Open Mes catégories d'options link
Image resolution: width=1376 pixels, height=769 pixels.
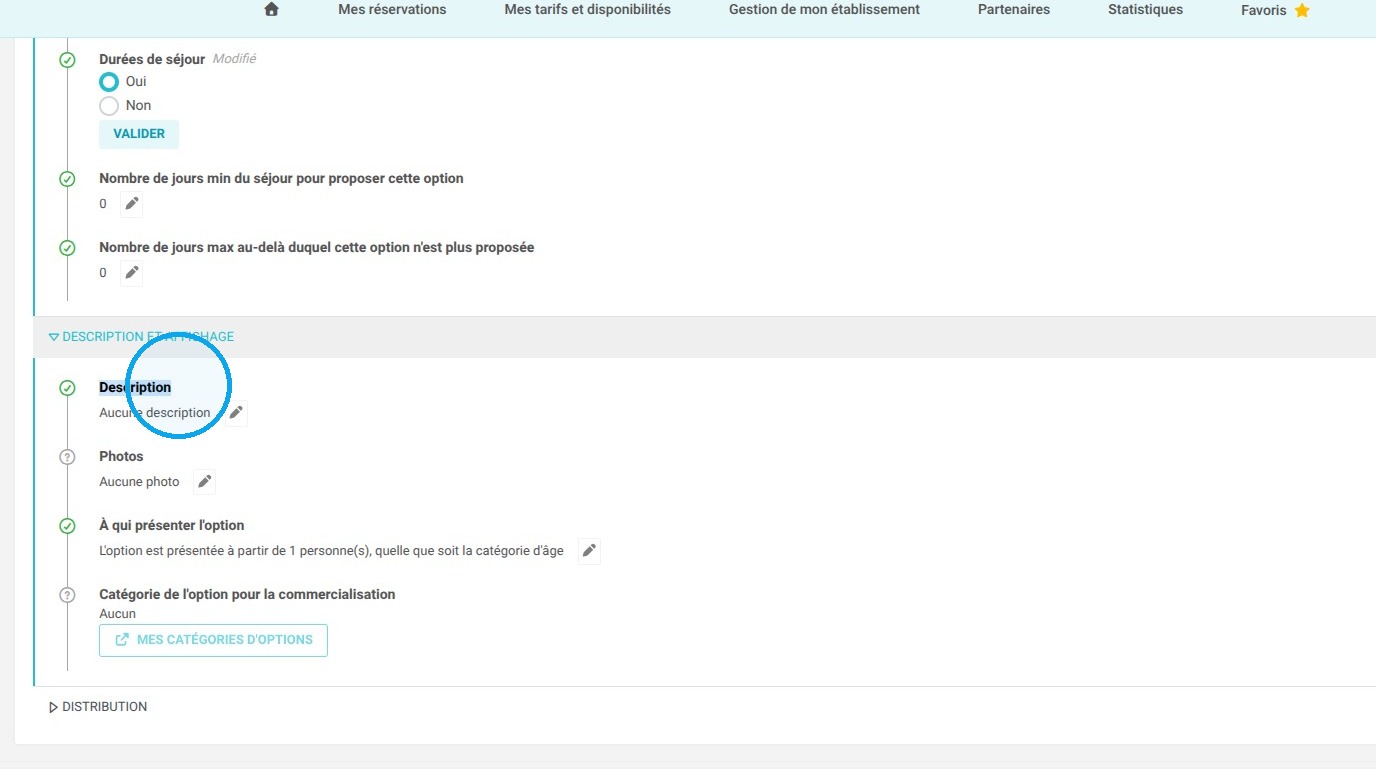click(213, 640)
